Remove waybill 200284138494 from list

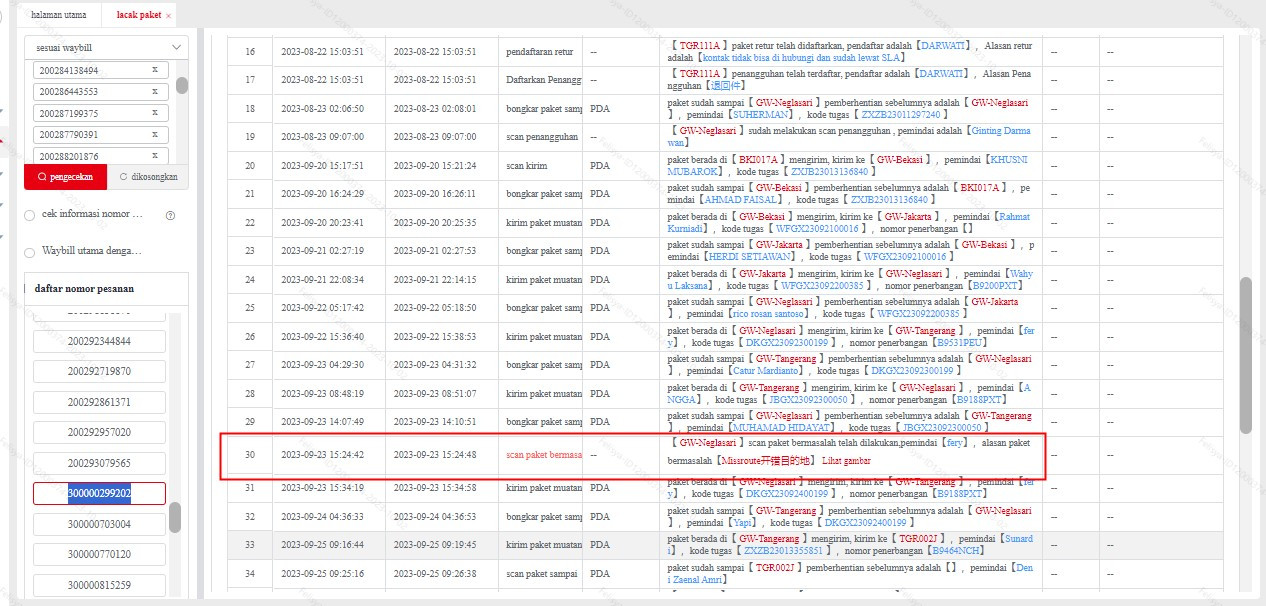(154, 70)
